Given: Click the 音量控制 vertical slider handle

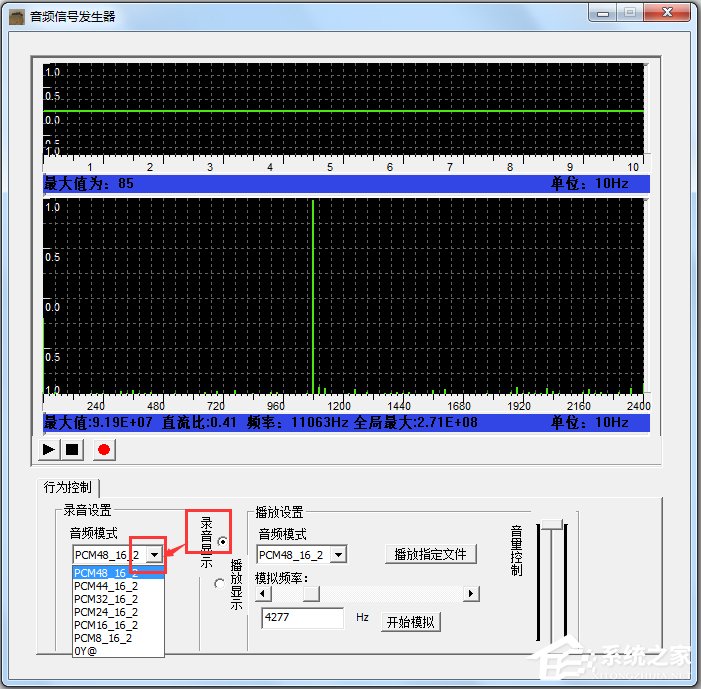Looking at the screenshot, I should click(x=551, y=525).
